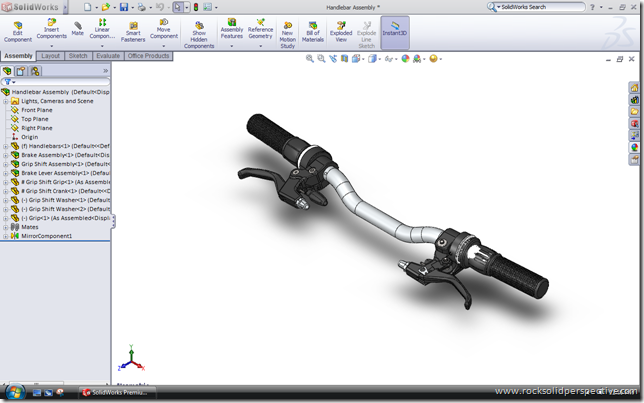This screenshot has width=644, height=403.
Task: Click the Select cursor tool
Action: tap(177, 7)
